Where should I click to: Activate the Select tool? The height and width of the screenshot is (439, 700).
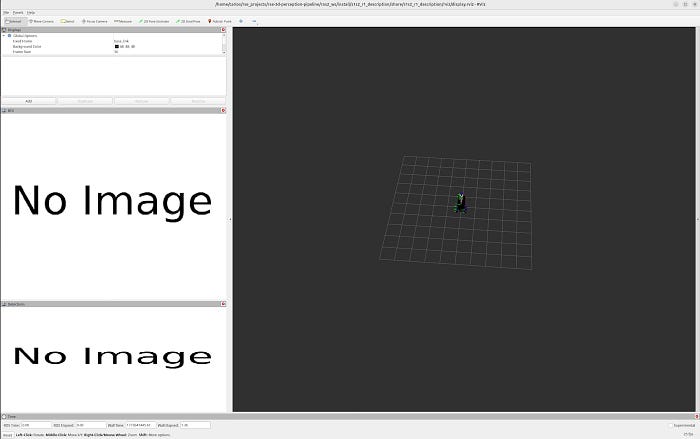pyautogui.click(x=68, y=20)
